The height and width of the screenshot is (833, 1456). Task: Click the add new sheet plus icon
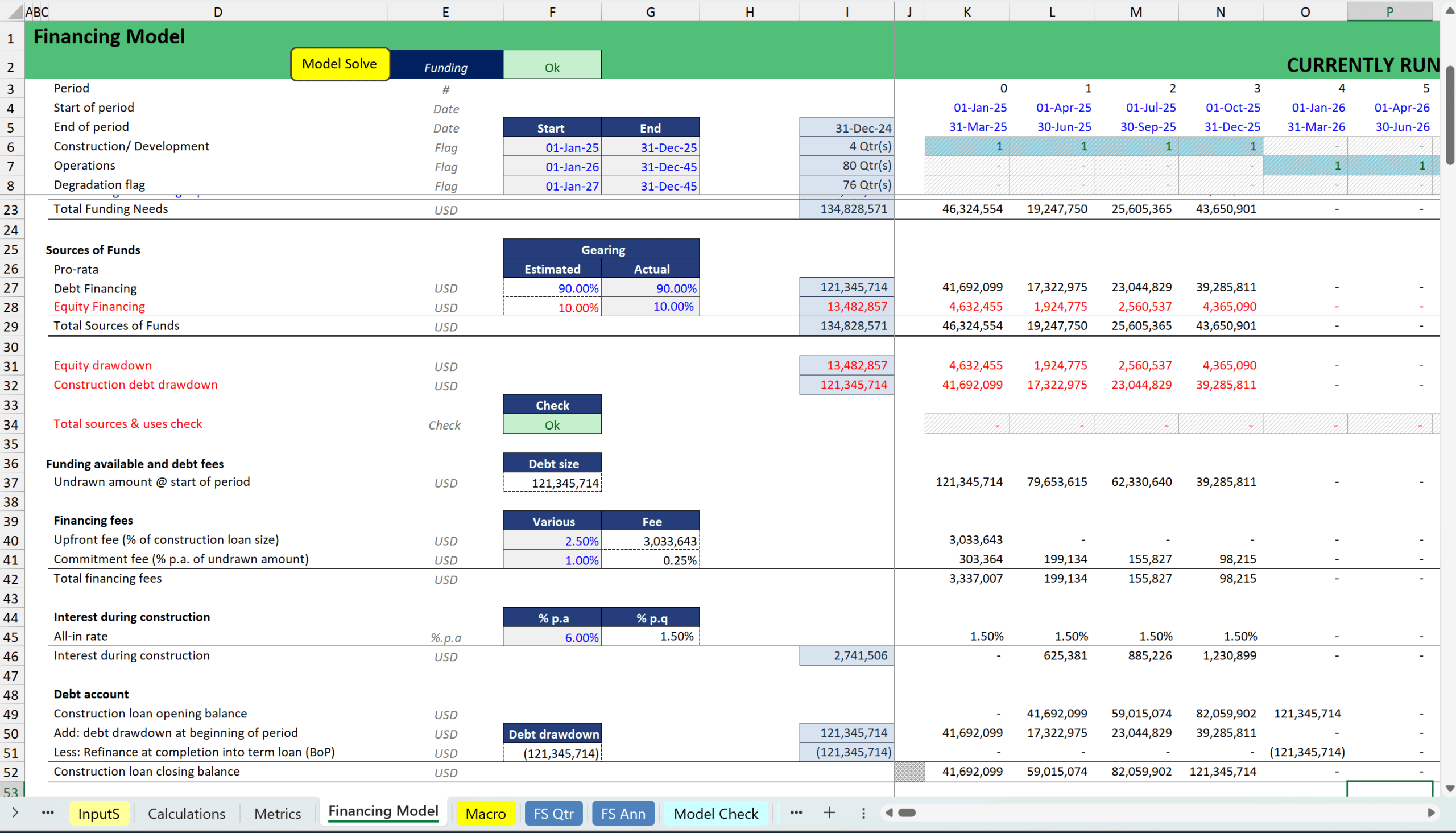(829, 813)
